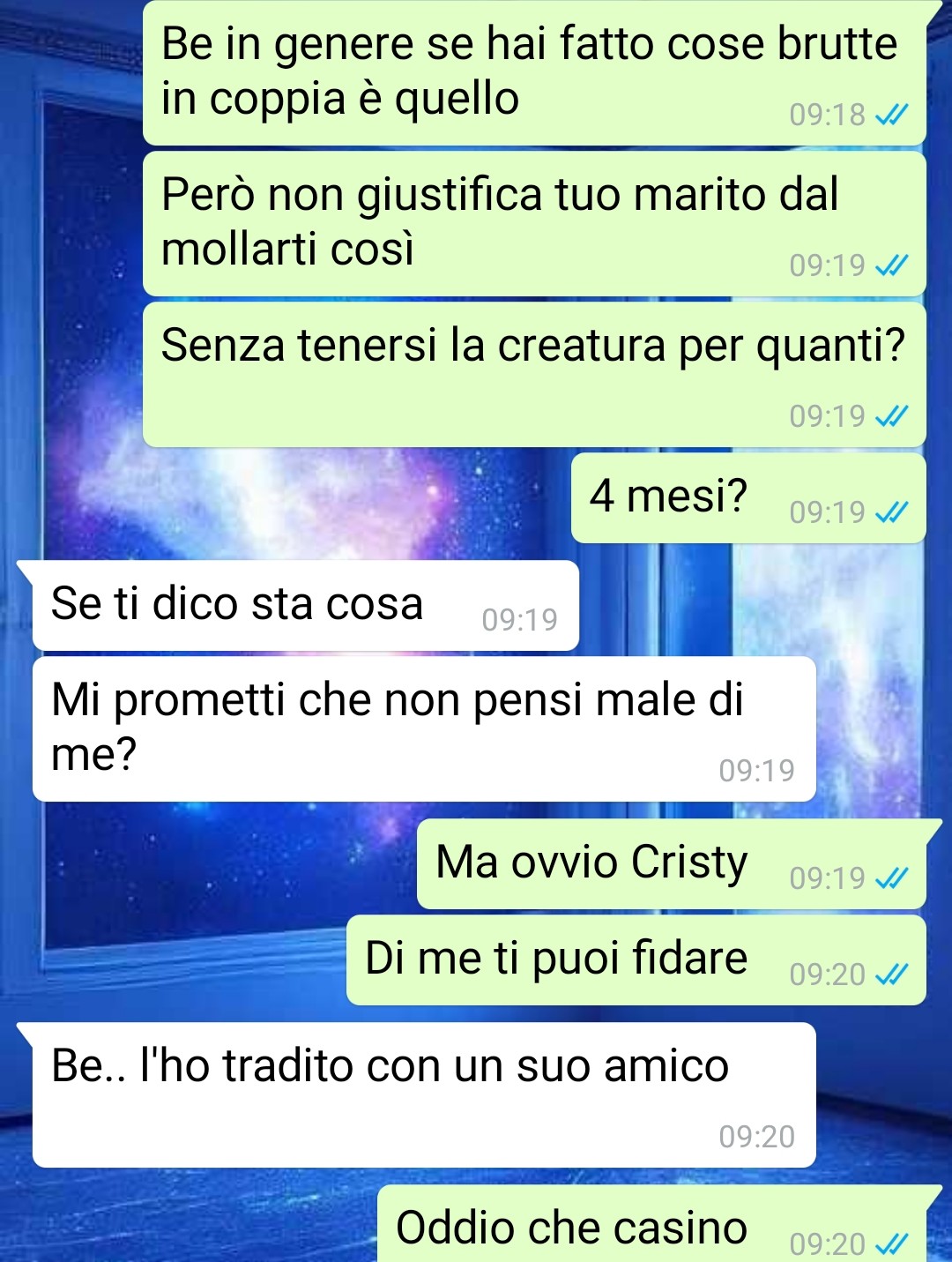Tap the "Mi prometti che non pensi male" message
The image size is (952, 1262).
[x=424, y=729]
